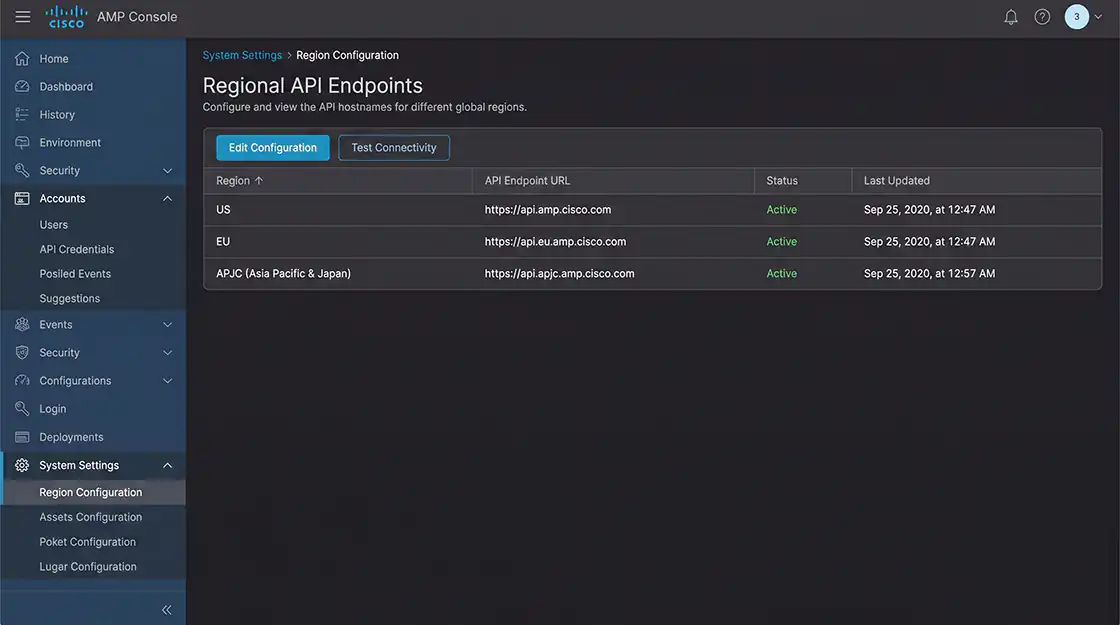Click the https://api.eu.amp.cisco.com URL
Image resolution: width=1120 pixels, height=625 pixels.
(555, 241)
